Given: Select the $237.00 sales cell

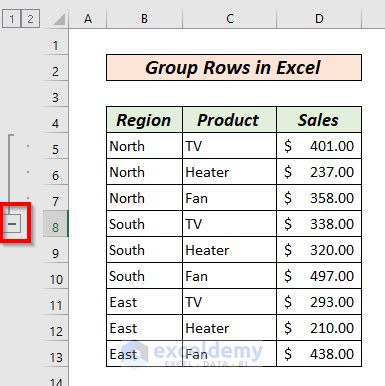Looking at the screenshot, I should [x=319, y=172].
